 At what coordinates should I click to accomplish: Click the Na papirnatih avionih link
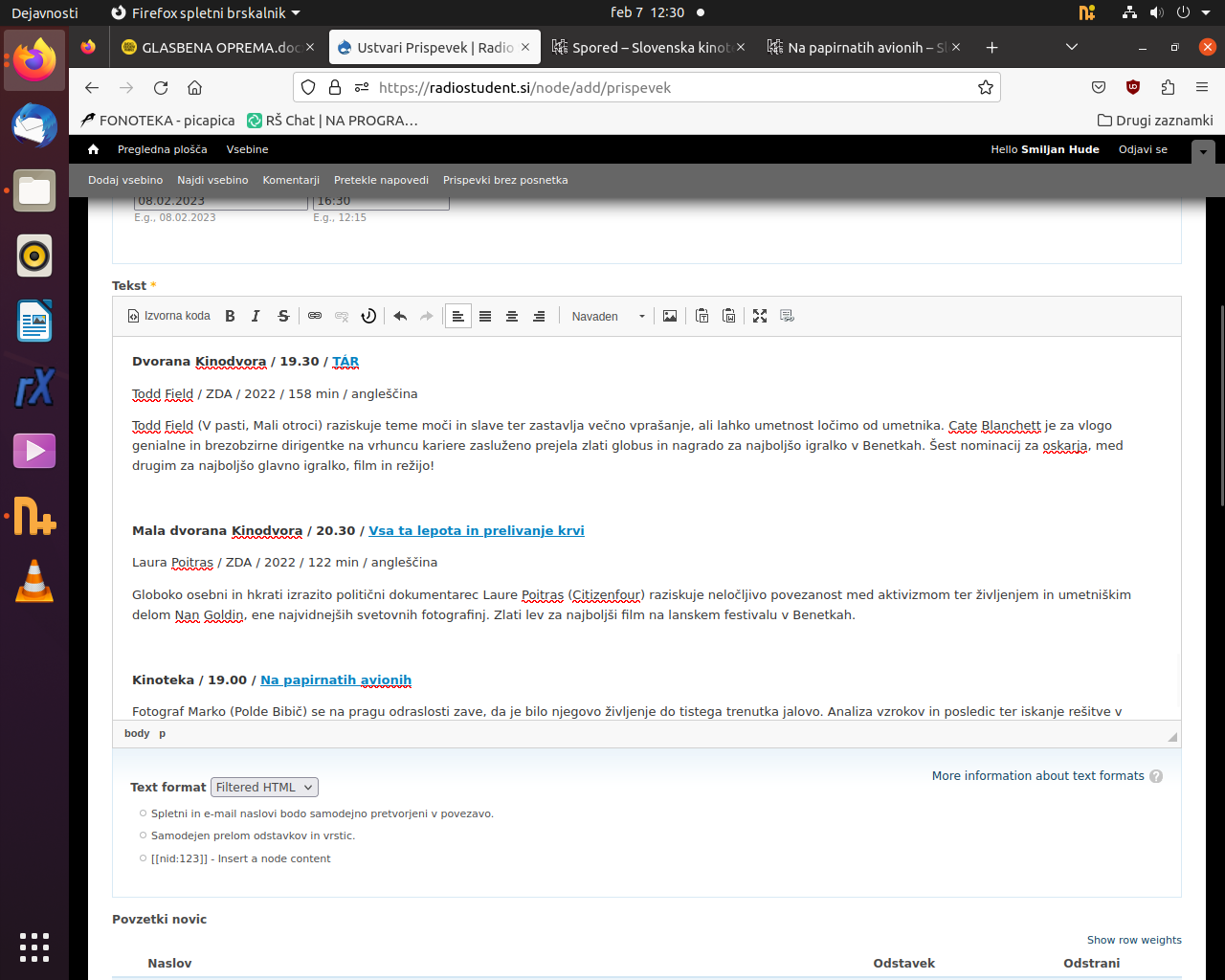[336, 680]
